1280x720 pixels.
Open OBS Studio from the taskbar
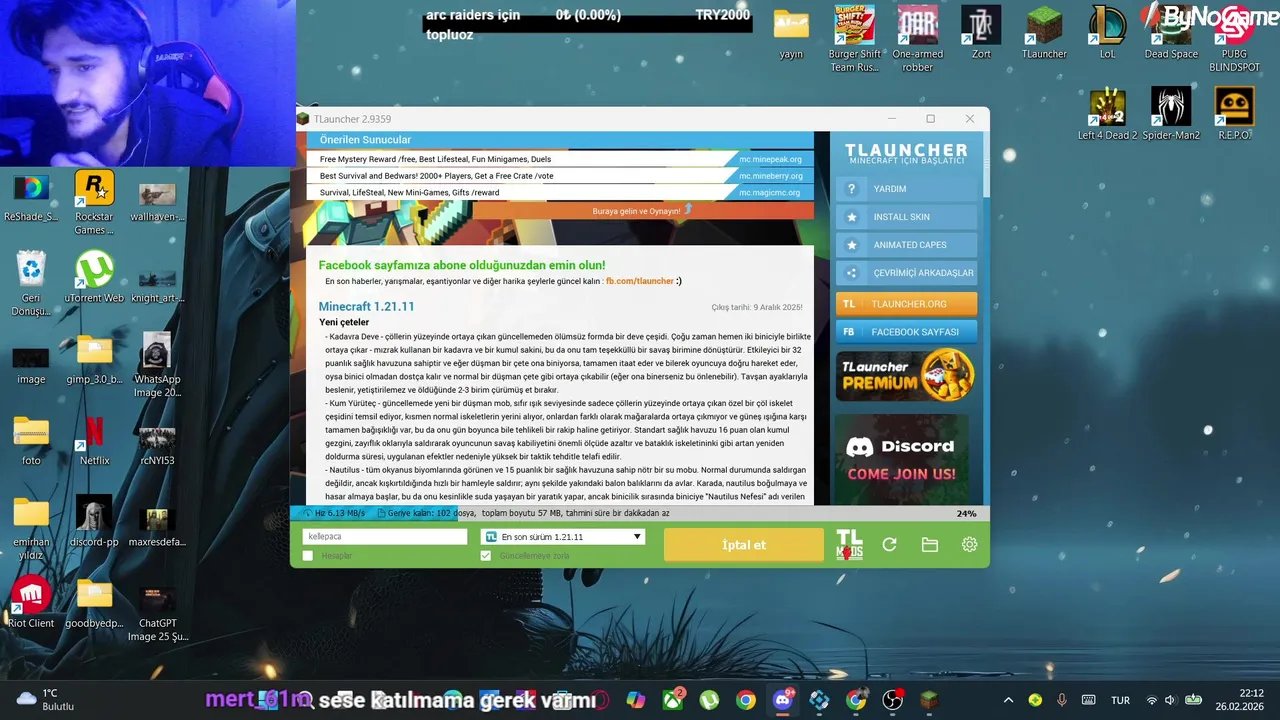(893, 700)
